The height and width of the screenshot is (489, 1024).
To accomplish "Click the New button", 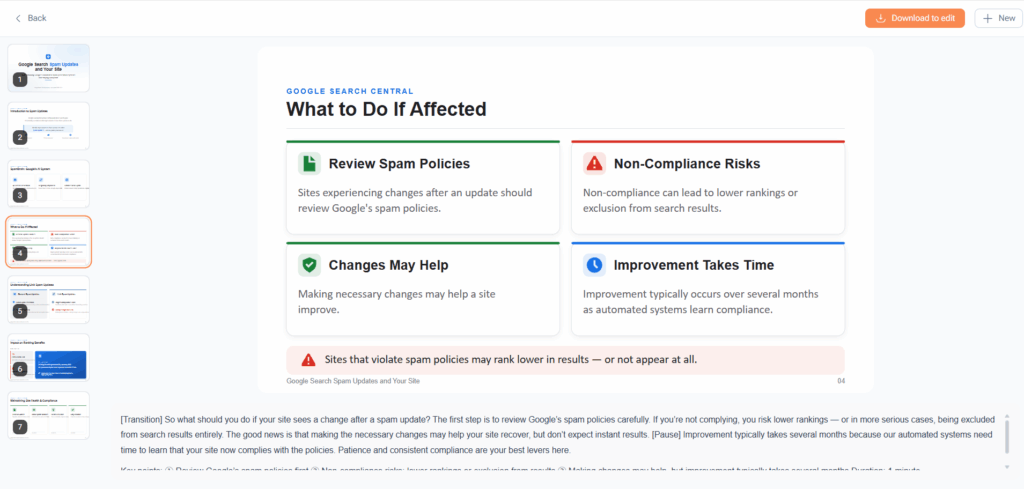I will coord(999,18).
